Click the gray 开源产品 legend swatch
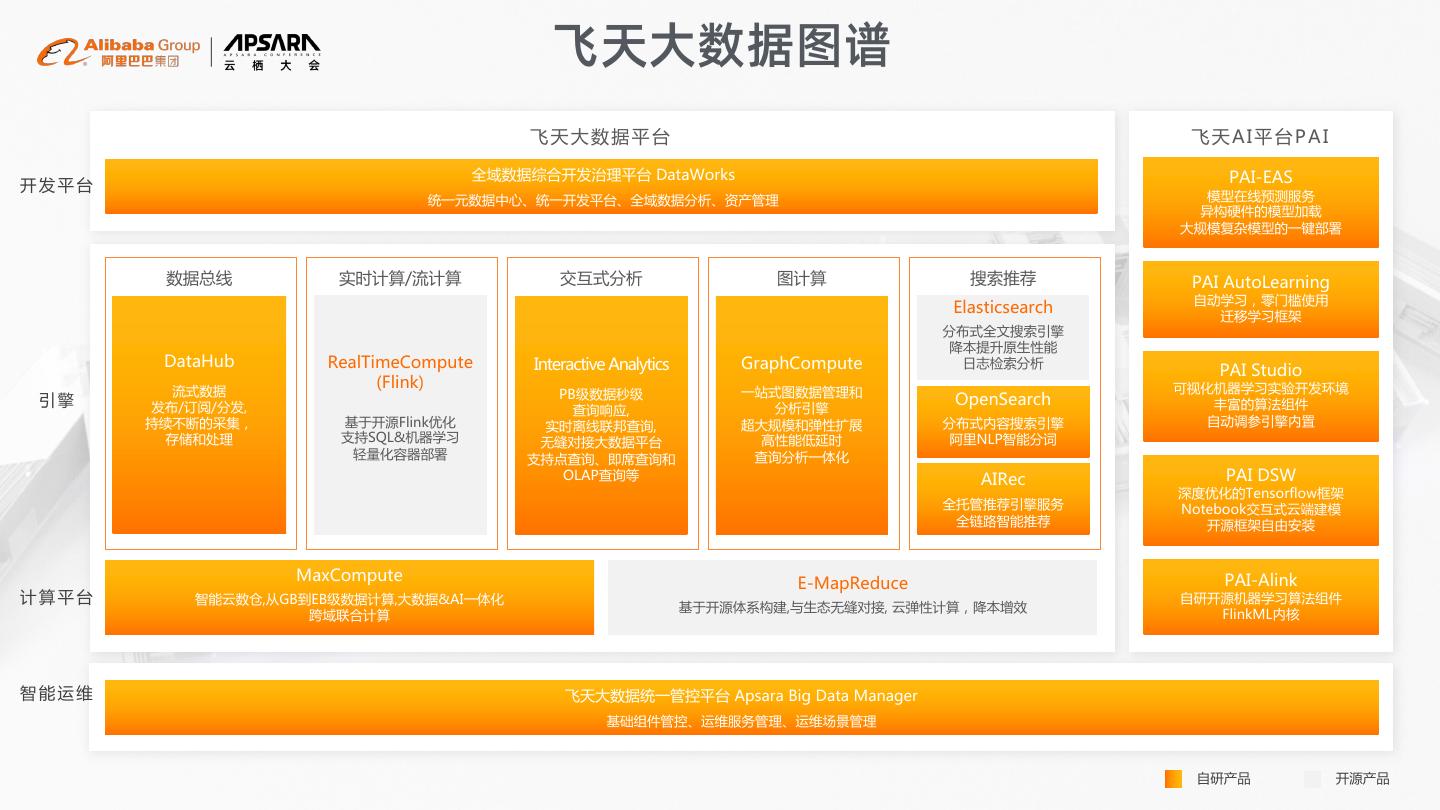Screen dimensions: 1440x810 [x=1312, y=779]
